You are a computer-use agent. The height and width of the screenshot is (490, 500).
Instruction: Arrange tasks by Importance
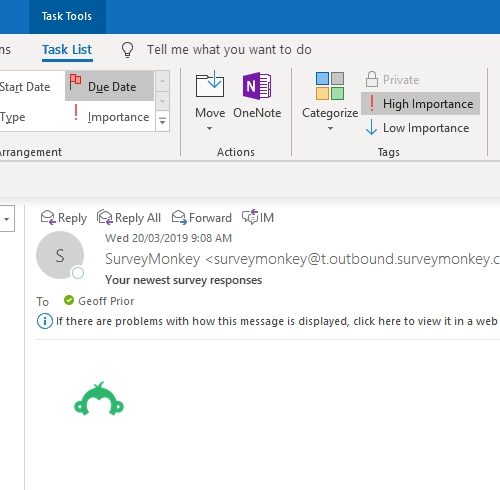point(110,116)
